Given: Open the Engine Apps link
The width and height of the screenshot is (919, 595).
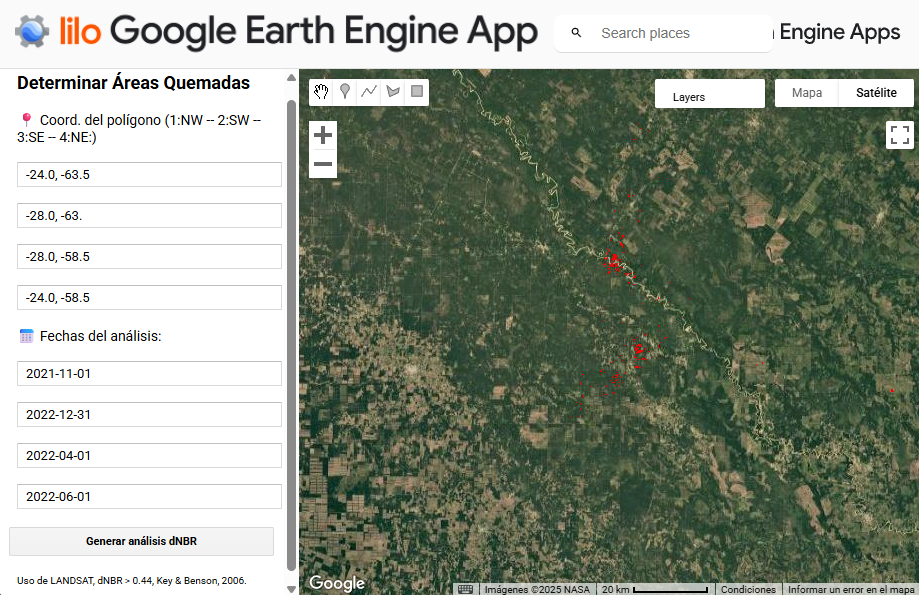Looking at the screenshot, I should click(839, 32).
